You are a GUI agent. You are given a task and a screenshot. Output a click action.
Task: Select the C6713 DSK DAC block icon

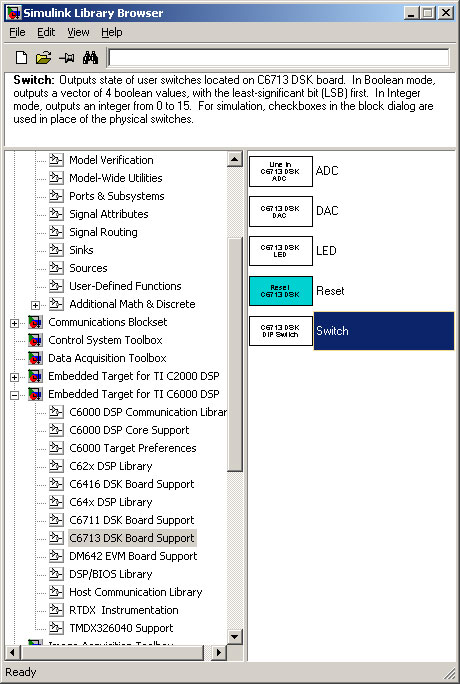pyautogui.click(x=281, y=212)
